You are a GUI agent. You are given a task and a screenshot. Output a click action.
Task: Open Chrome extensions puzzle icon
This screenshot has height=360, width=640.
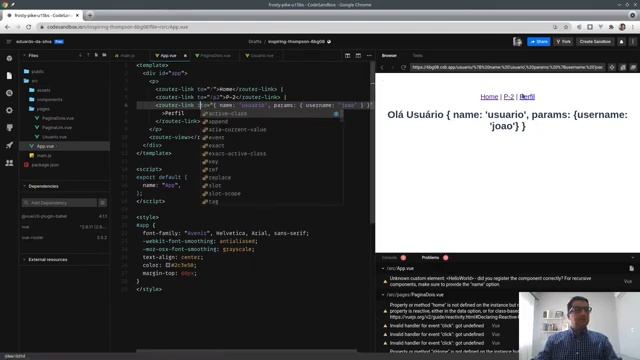611,27
